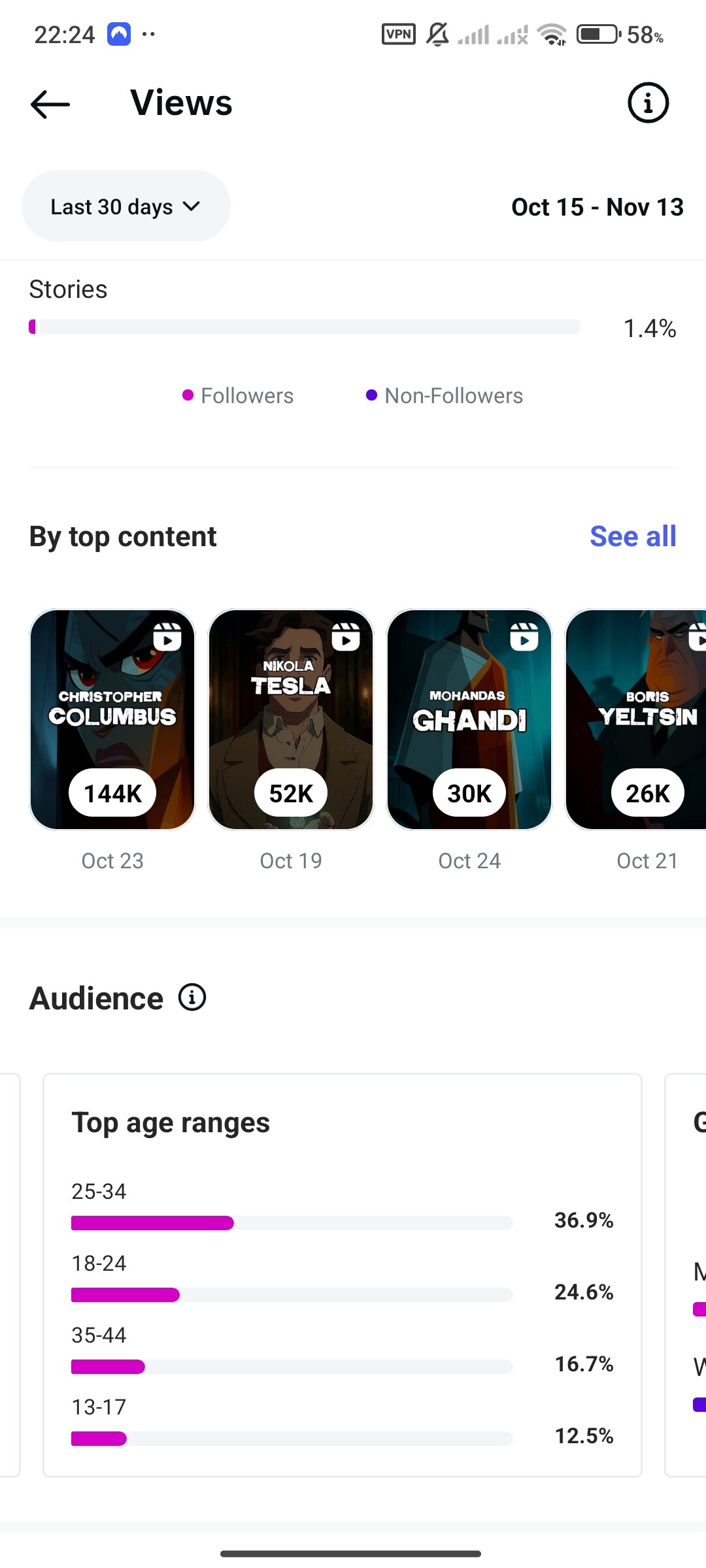Tap the Audience info icon
The width and height of the screenshot is (706, 1568).
(192, 998)
